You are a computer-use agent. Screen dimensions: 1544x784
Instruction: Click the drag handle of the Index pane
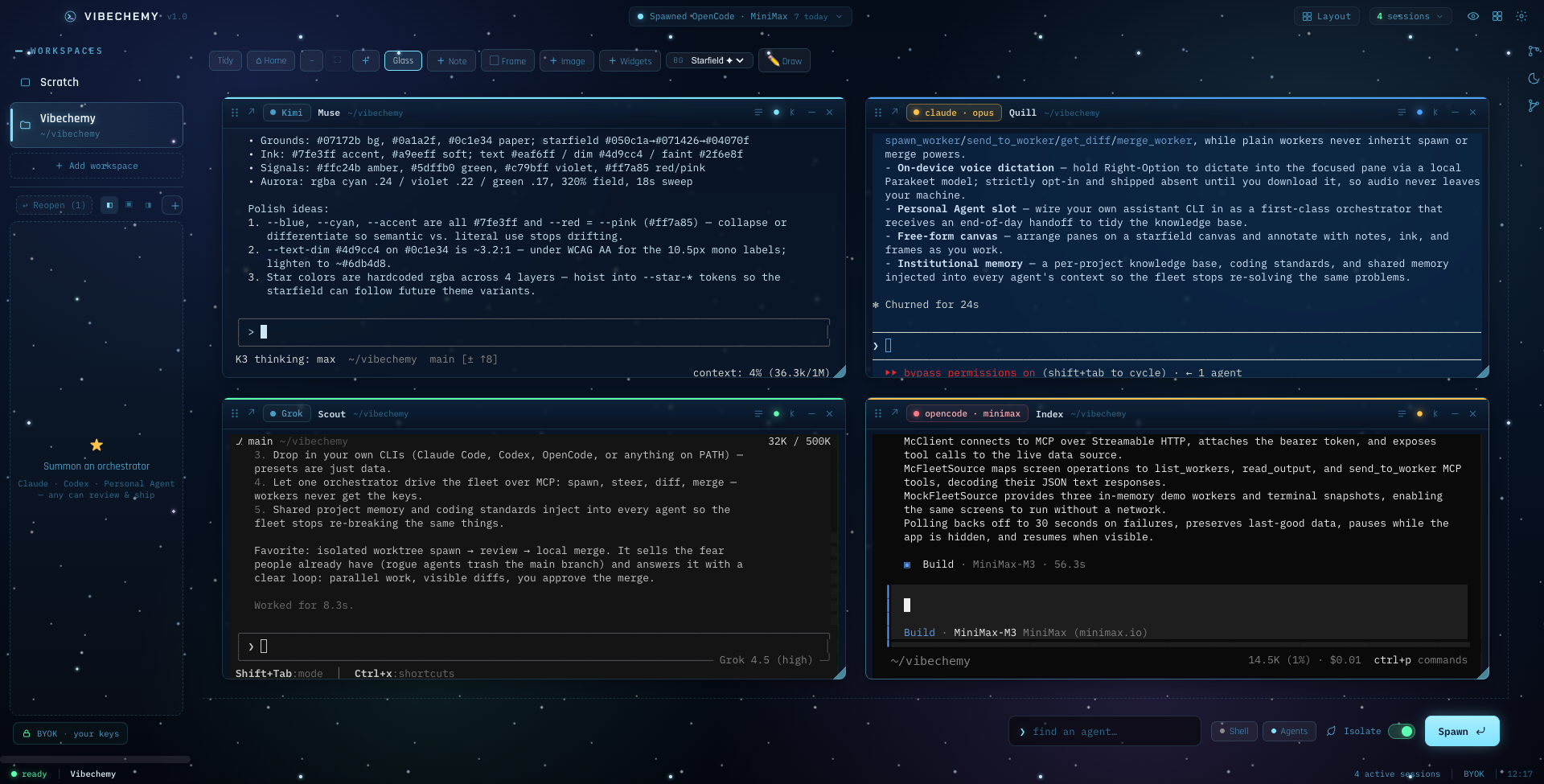click(x=878, y=413)
